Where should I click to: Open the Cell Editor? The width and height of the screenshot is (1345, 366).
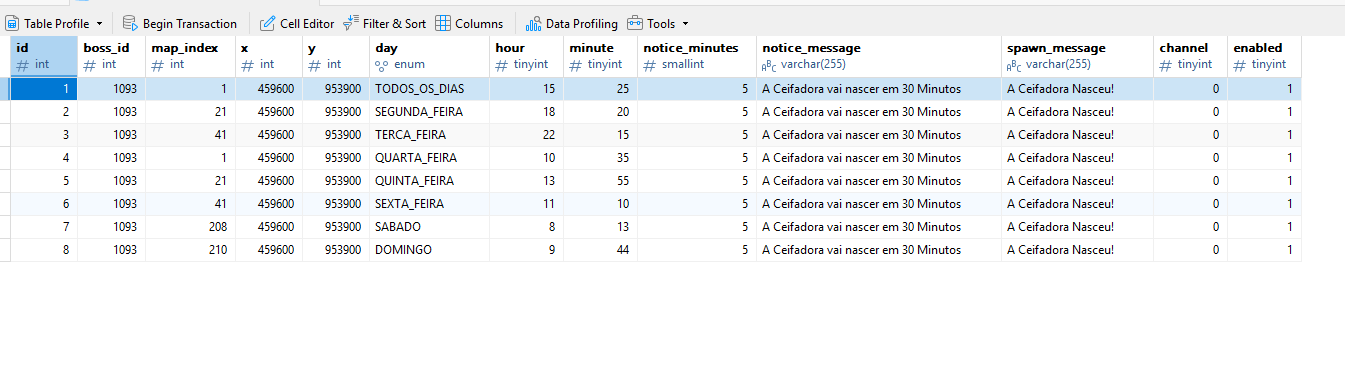point(297,23)
